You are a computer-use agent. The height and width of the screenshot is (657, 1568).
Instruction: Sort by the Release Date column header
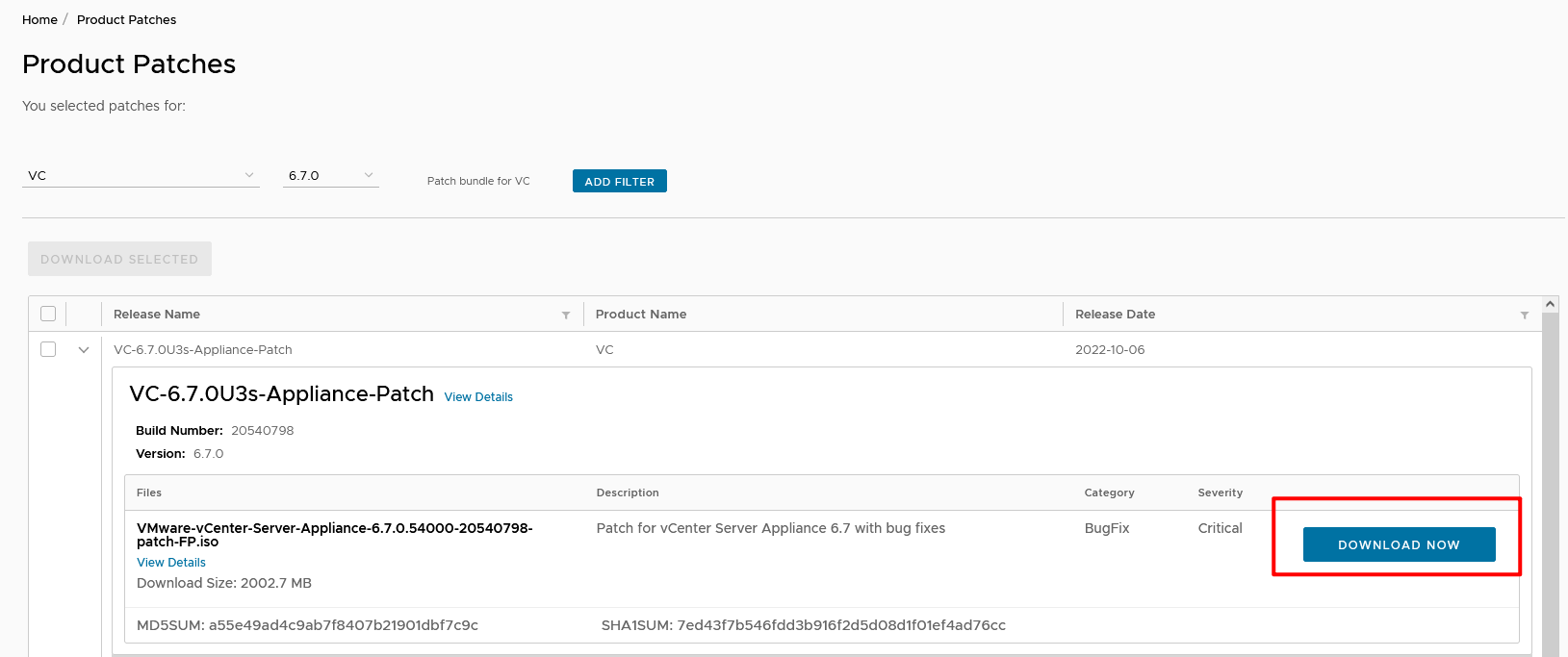click(1115, 315)
